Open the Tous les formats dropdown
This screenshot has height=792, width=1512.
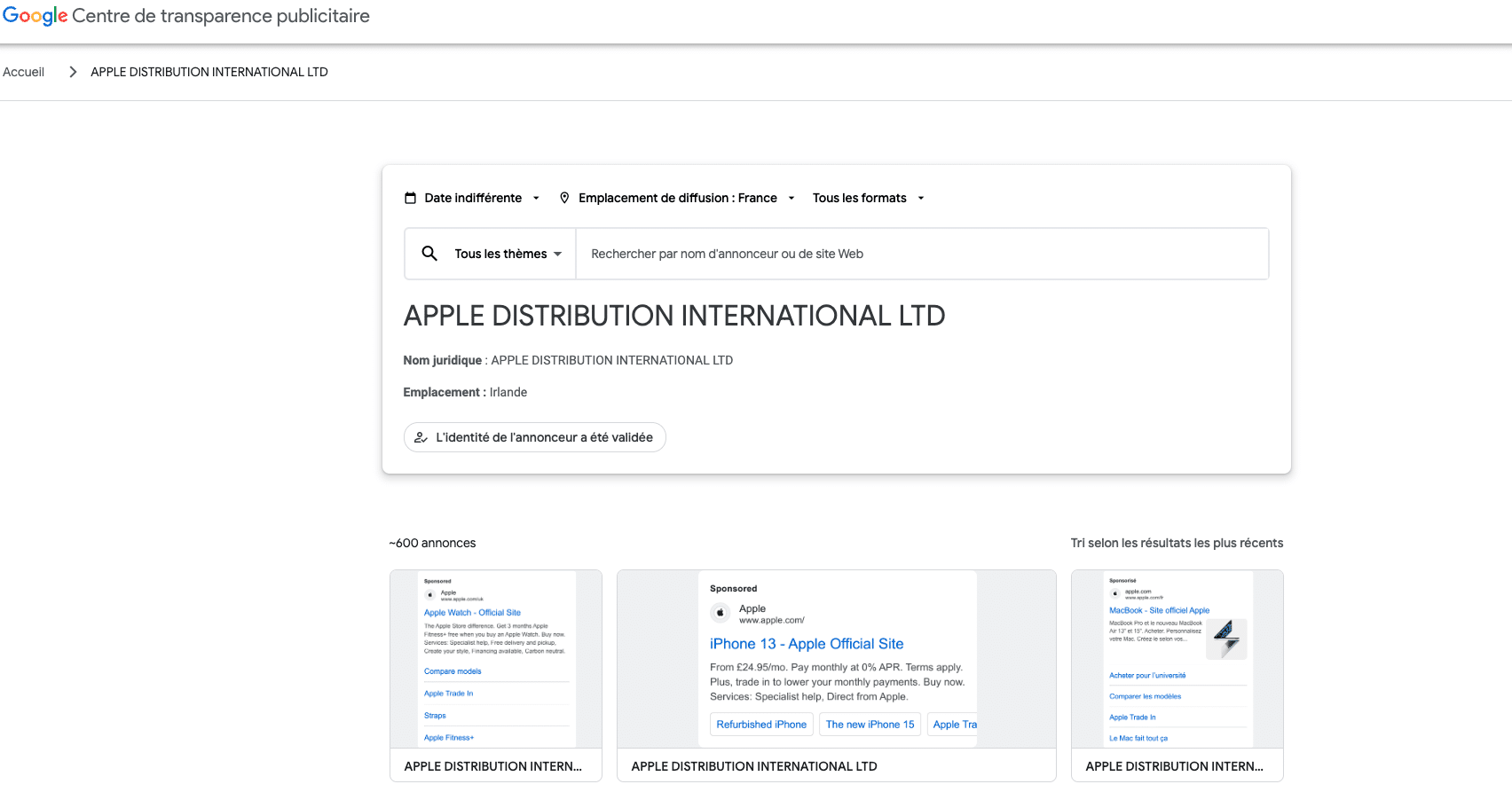click(x=869, y=198)
